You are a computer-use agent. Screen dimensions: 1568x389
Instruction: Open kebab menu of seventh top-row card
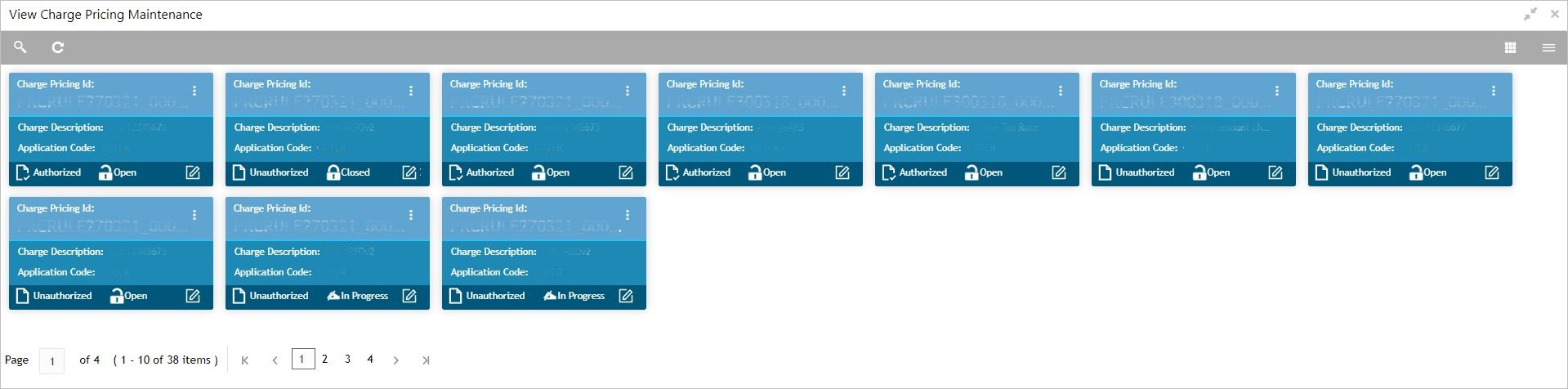[x=1494, y=91]
